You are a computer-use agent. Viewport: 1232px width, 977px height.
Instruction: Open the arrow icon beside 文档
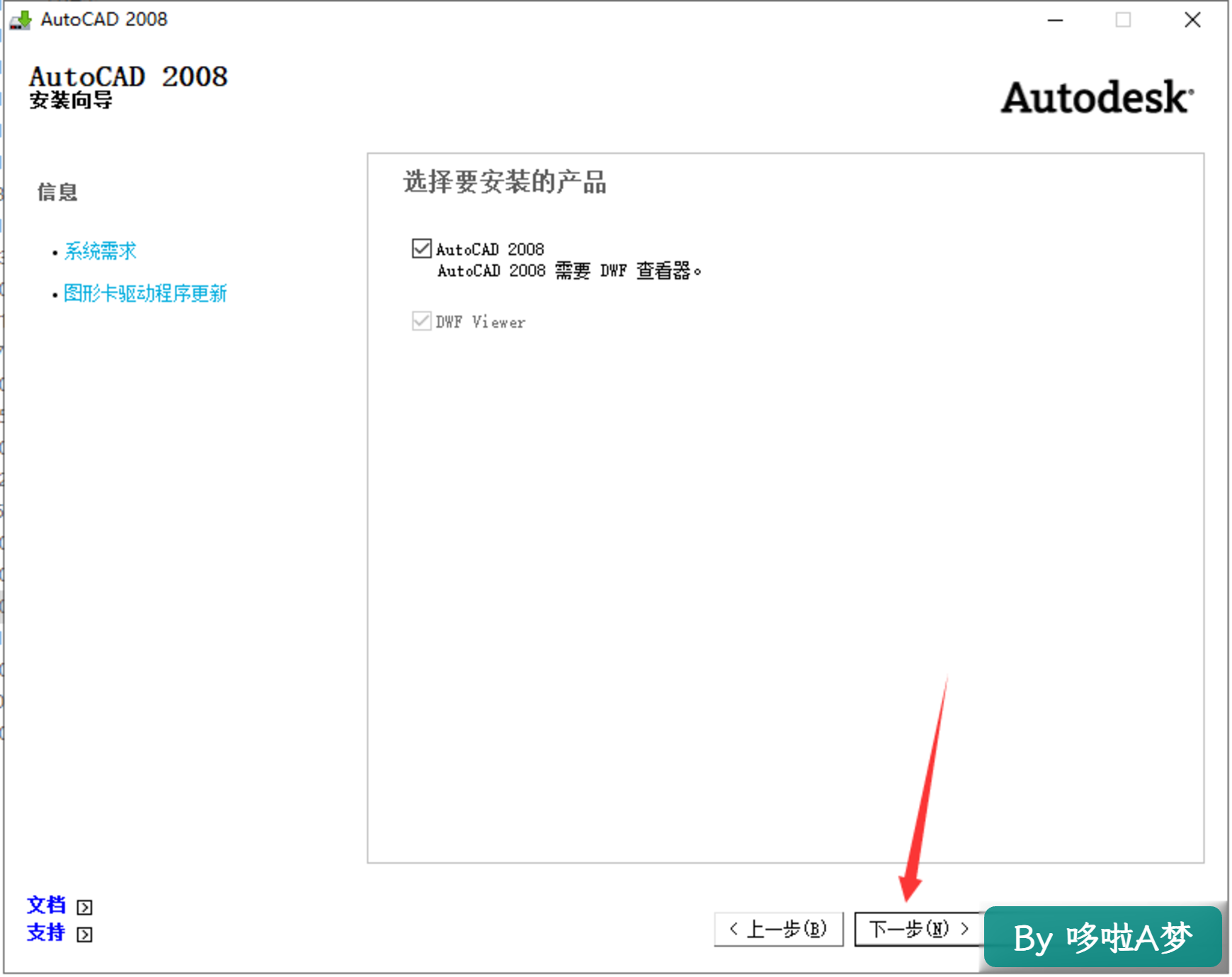pyautogui.click(x=84, y=907)
